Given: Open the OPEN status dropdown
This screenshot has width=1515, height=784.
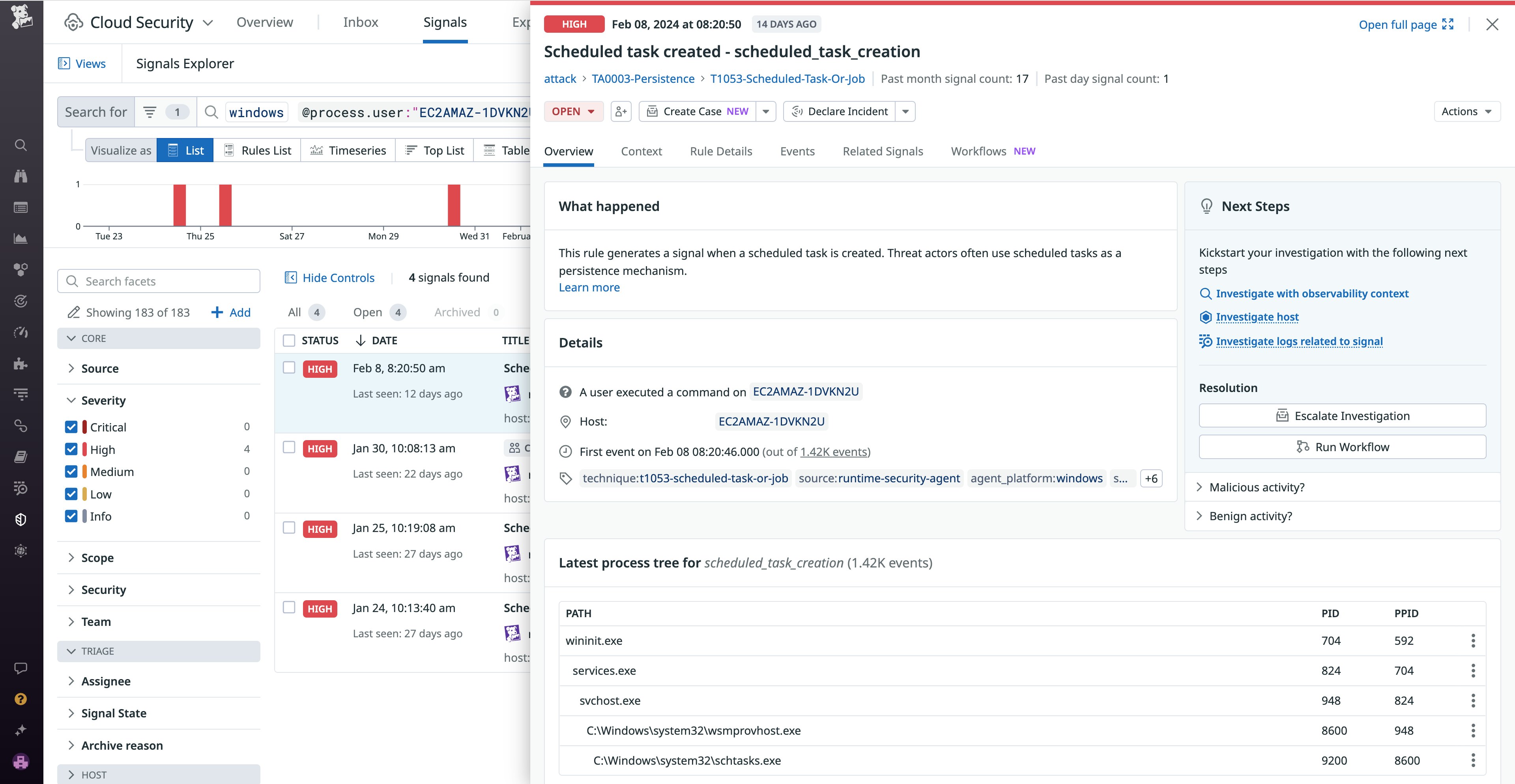Looking at the screenshot, I should click(573, 111).
